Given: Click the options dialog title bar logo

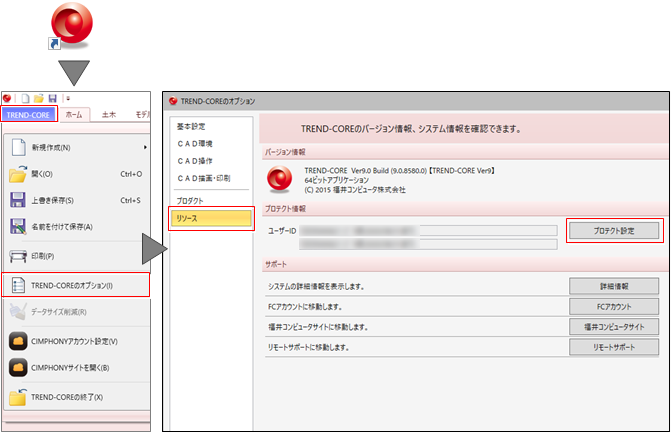Looking at the screenshot, I should [x=173, y=101].
